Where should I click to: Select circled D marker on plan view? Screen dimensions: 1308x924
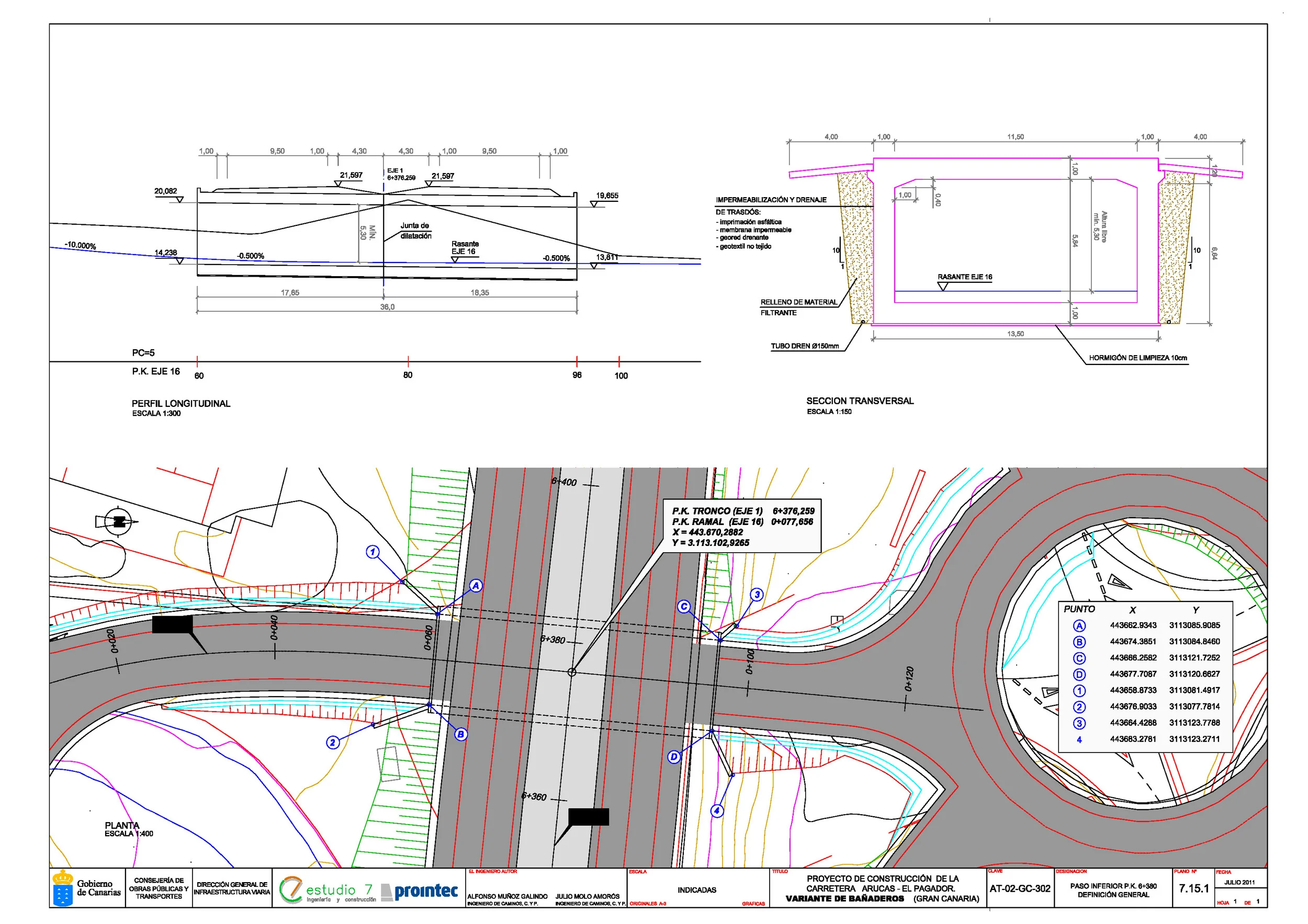(x=674, y=757)
